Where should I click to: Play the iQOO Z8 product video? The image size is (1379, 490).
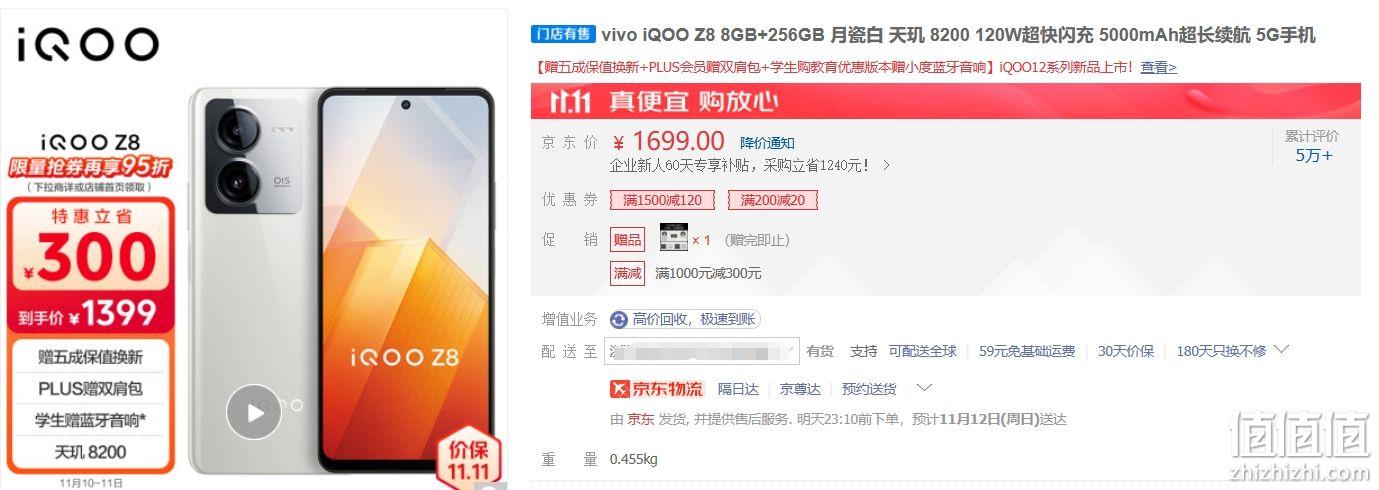[253, 412]
